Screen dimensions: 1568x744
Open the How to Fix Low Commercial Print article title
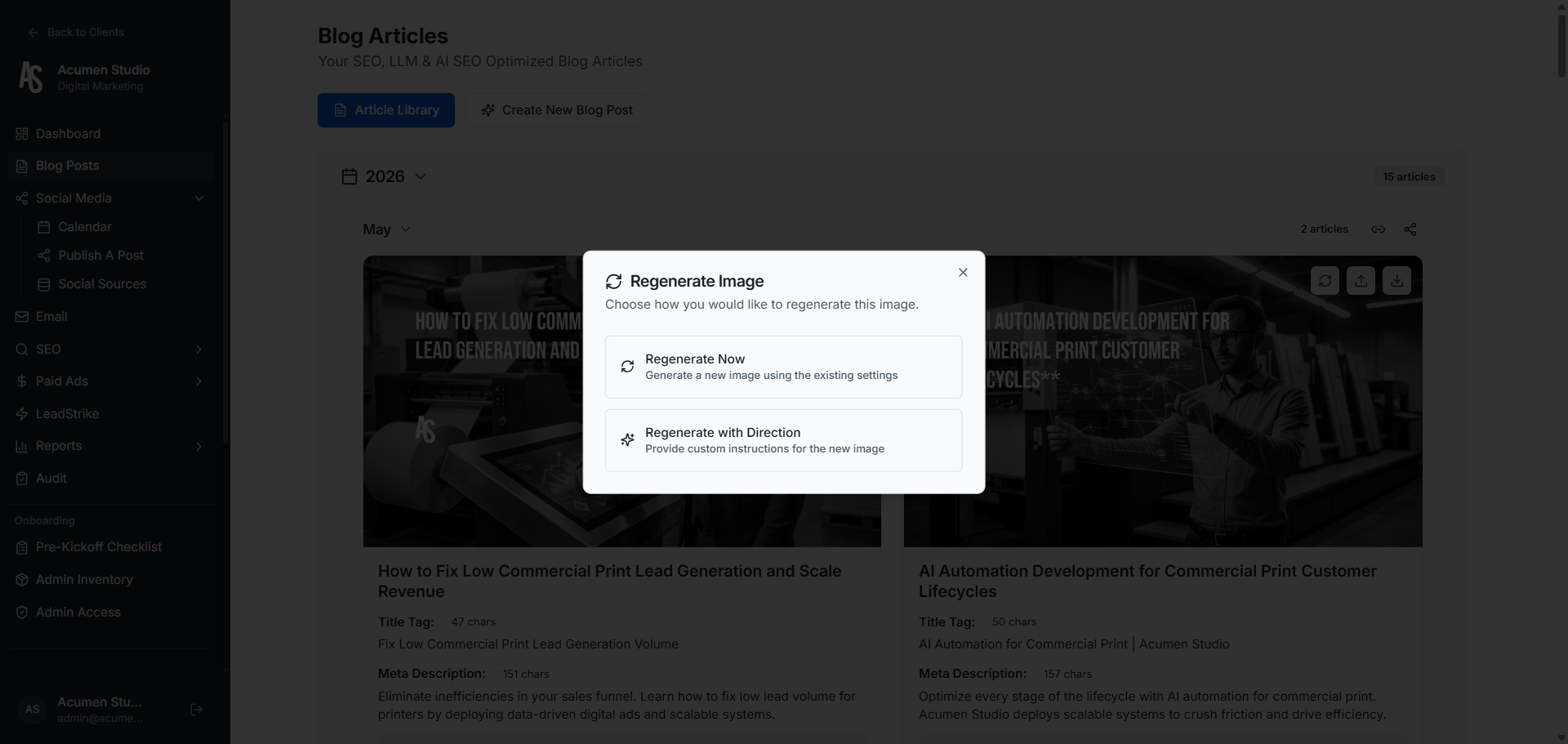pyautogui.click(x=609, y=581)
